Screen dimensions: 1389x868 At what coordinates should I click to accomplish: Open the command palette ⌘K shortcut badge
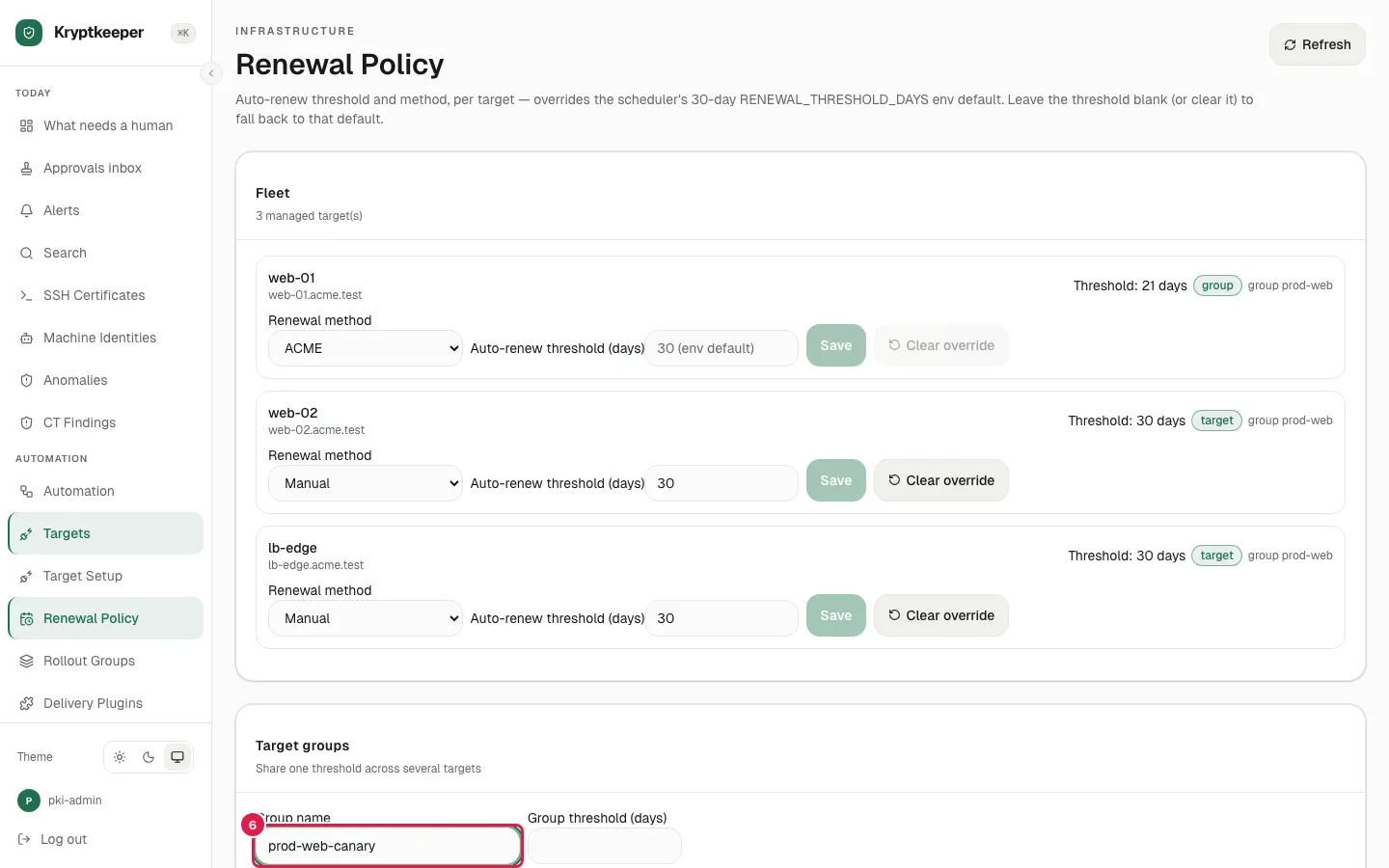[x=183, y=33]
